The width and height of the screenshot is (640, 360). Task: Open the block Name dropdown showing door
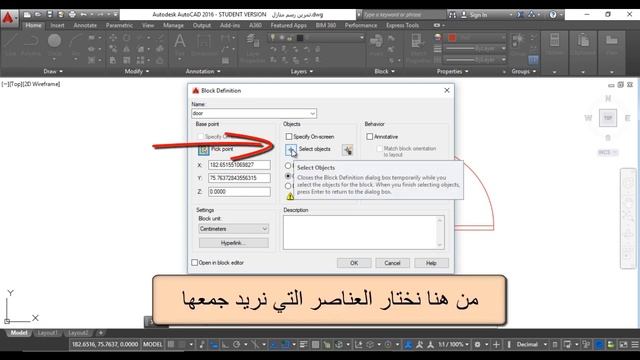pyautogui.click(x=312, y=113)
